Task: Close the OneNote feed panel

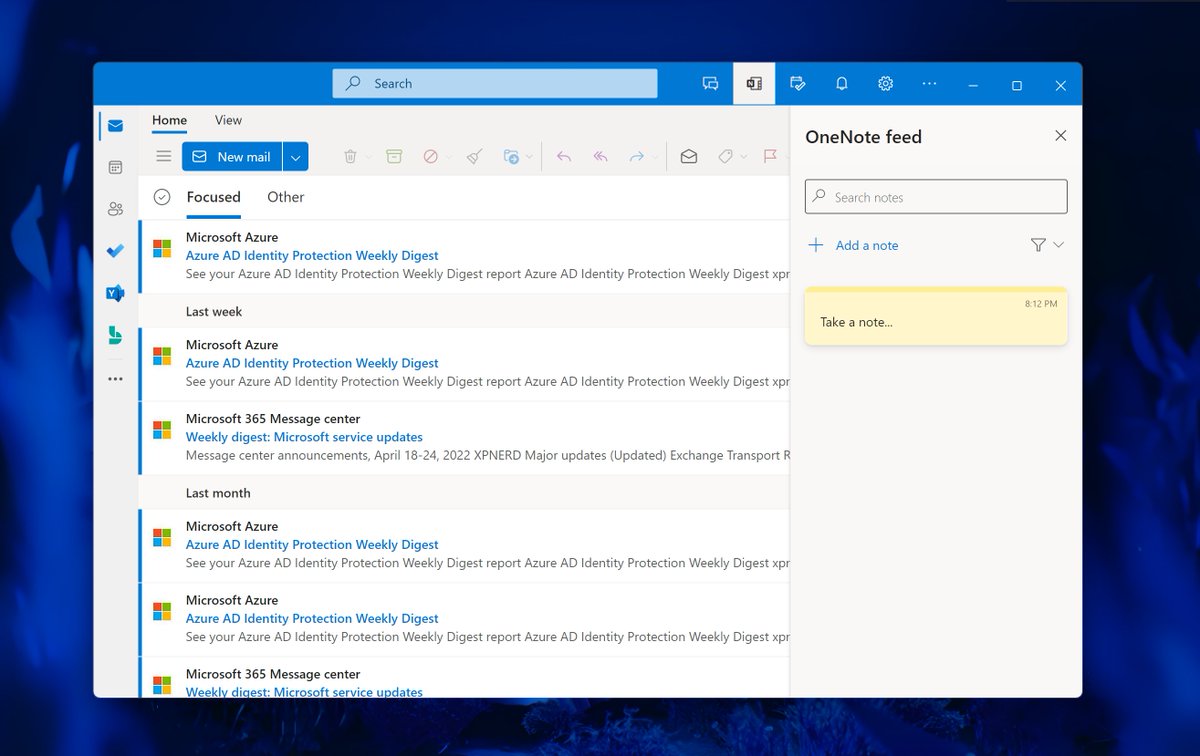Action: [1061, 136]
